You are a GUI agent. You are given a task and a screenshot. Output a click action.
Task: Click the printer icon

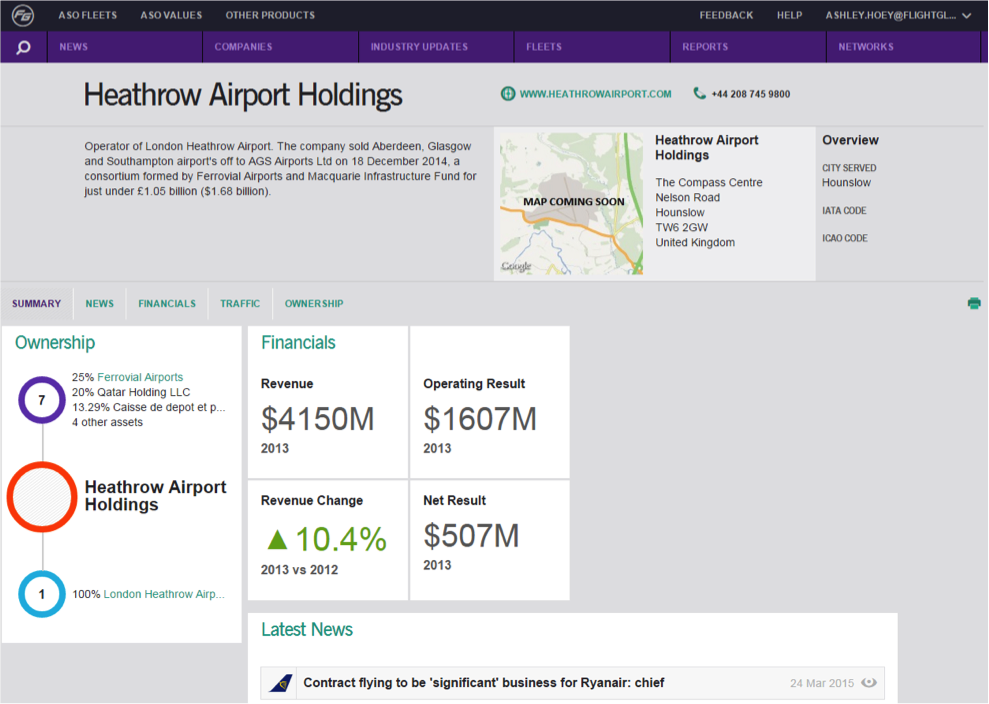coord(973,304)
